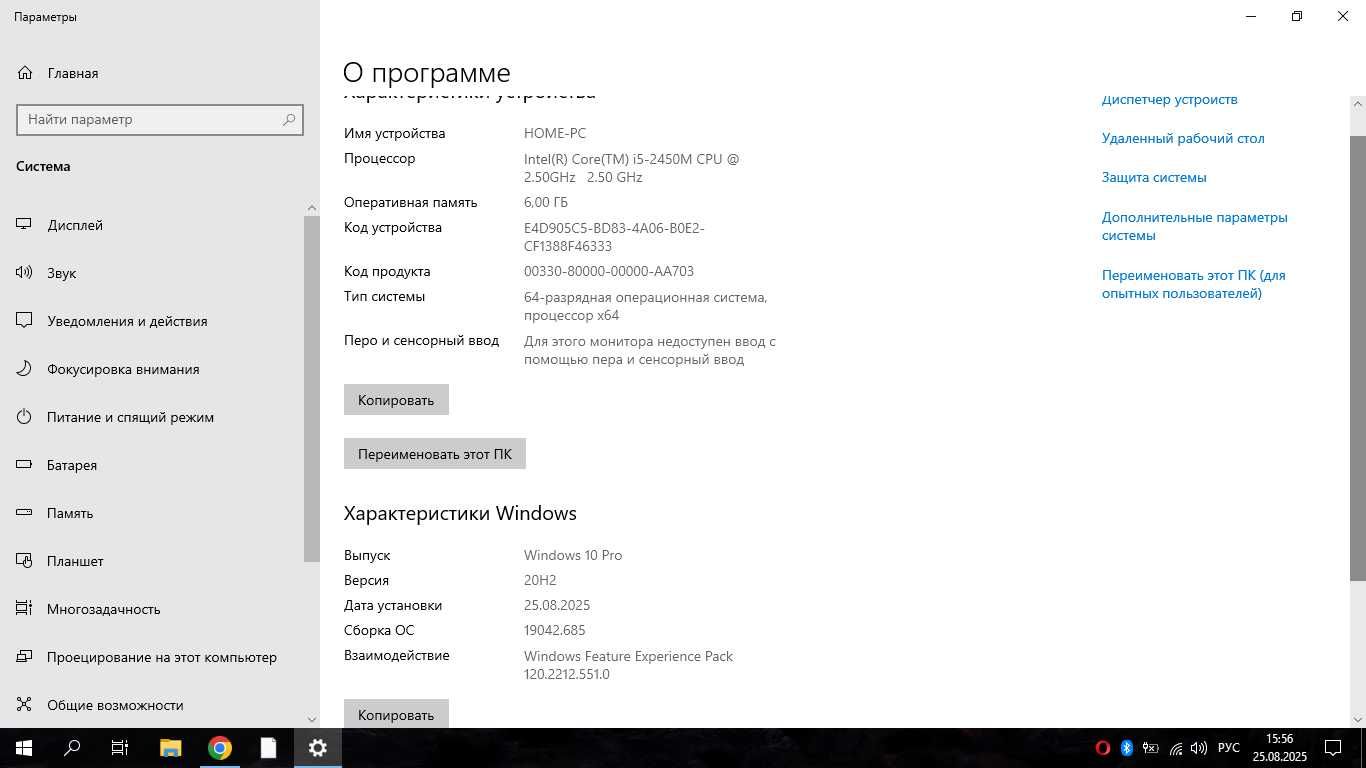
Task: Copy Windows specs with lower Копировать button
Action: pos(396,714)
